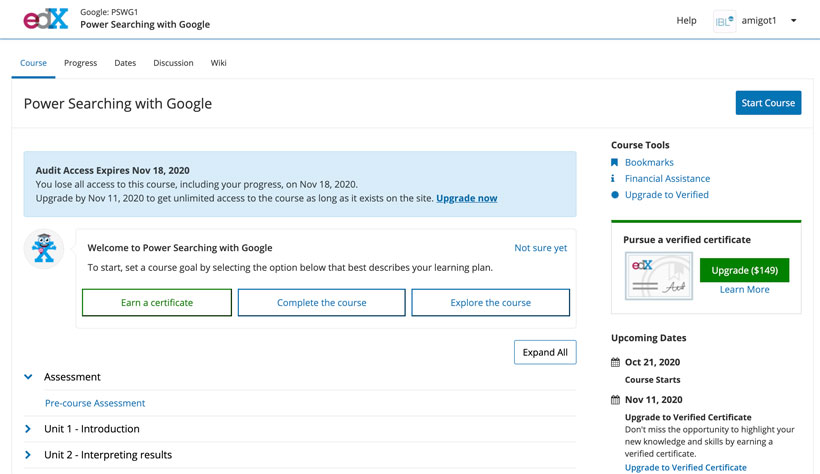Click the Upcoming Dates heading

[648, 338]
